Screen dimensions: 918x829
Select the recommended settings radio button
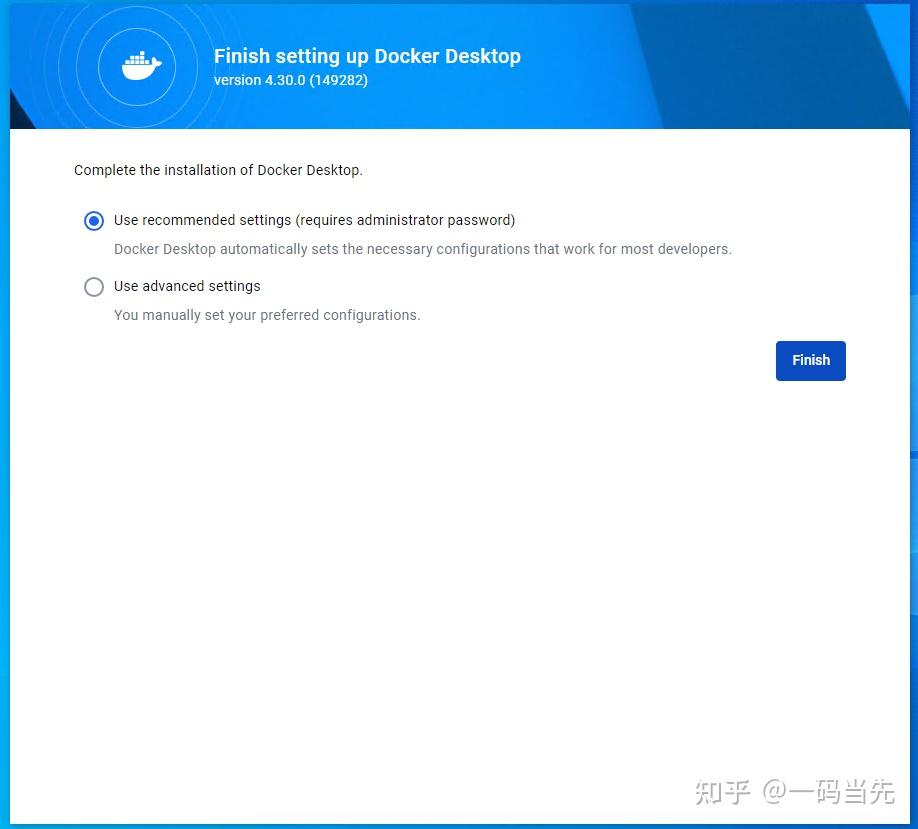pos(94,221)
